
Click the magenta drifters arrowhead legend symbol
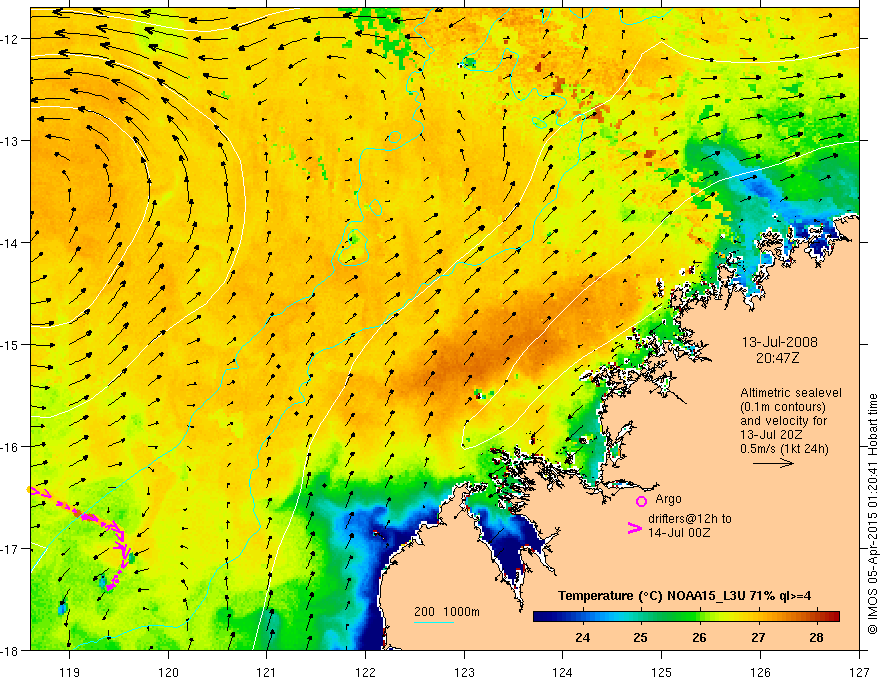coord(634,527)
